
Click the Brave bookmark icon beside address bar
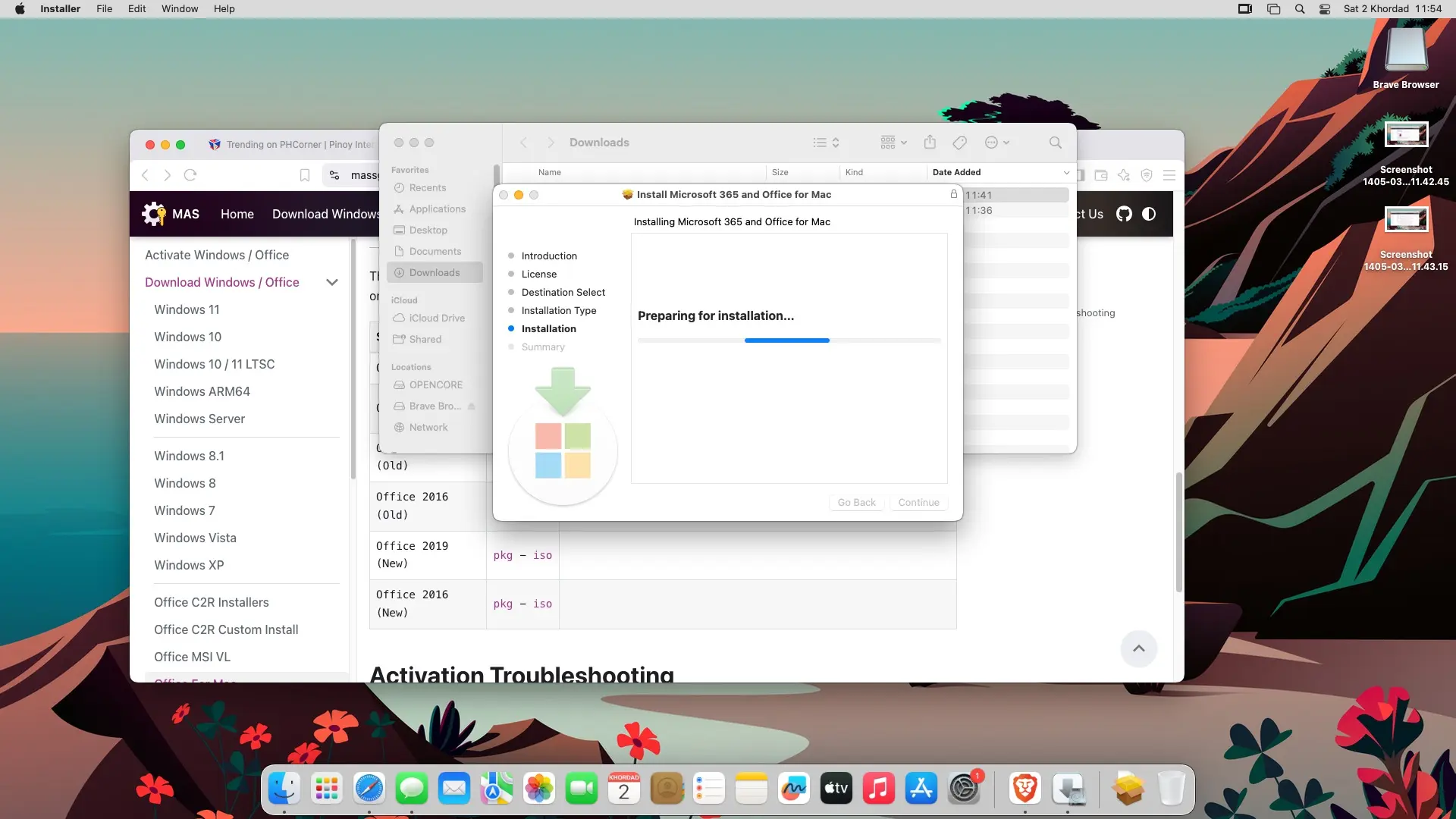[x=304, y=175]
